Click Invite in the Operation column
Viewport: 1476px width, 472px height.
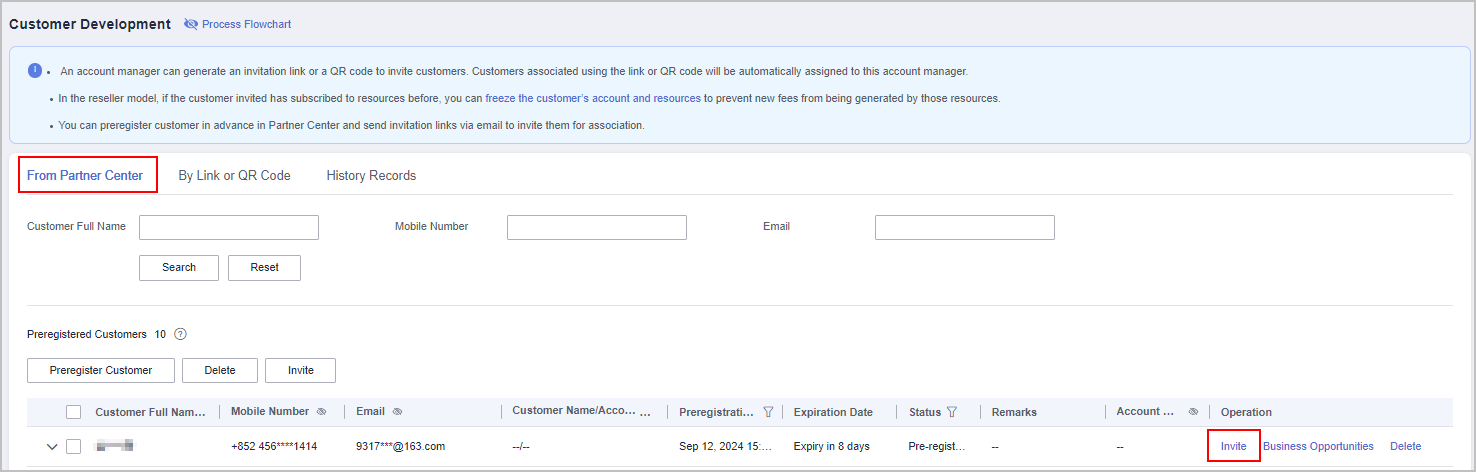coord(1233,446)
